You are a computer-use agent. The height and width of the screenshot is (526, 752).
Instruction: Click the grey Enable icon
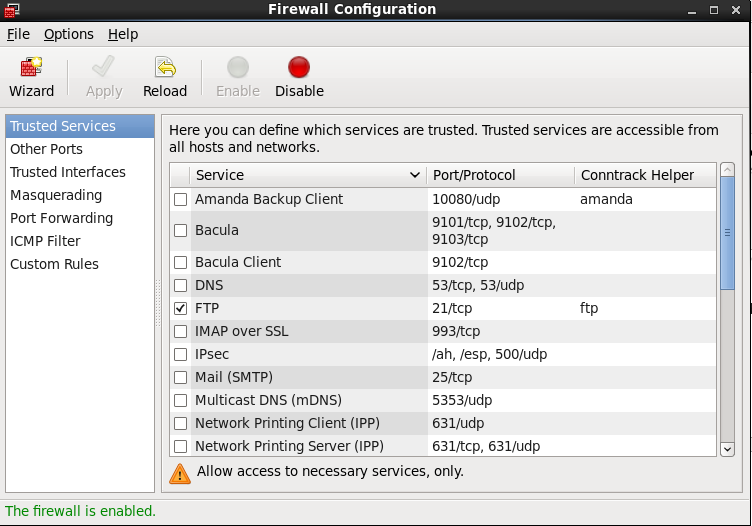(x=238, y=67)
